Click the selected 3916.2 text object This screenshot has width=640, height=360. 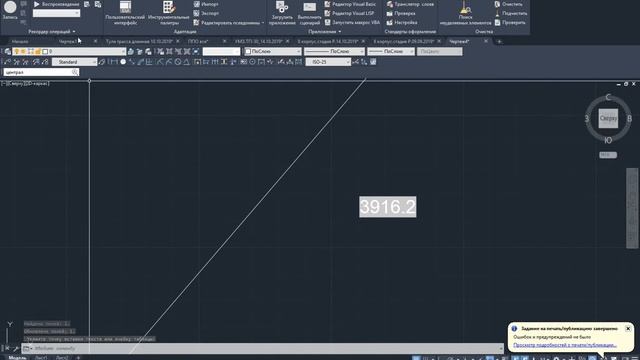tap(388, 207)
